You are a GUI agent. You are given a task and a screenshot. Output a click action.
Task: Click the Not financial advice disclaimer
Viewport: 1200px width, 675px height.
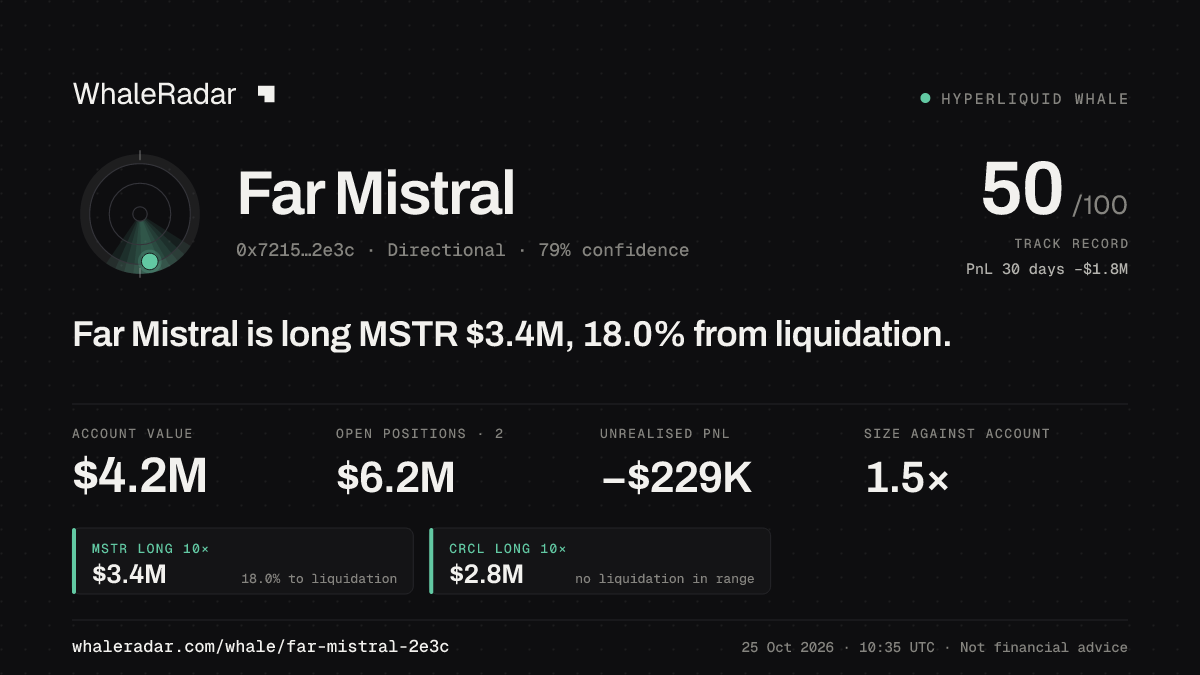(1044, 647)
